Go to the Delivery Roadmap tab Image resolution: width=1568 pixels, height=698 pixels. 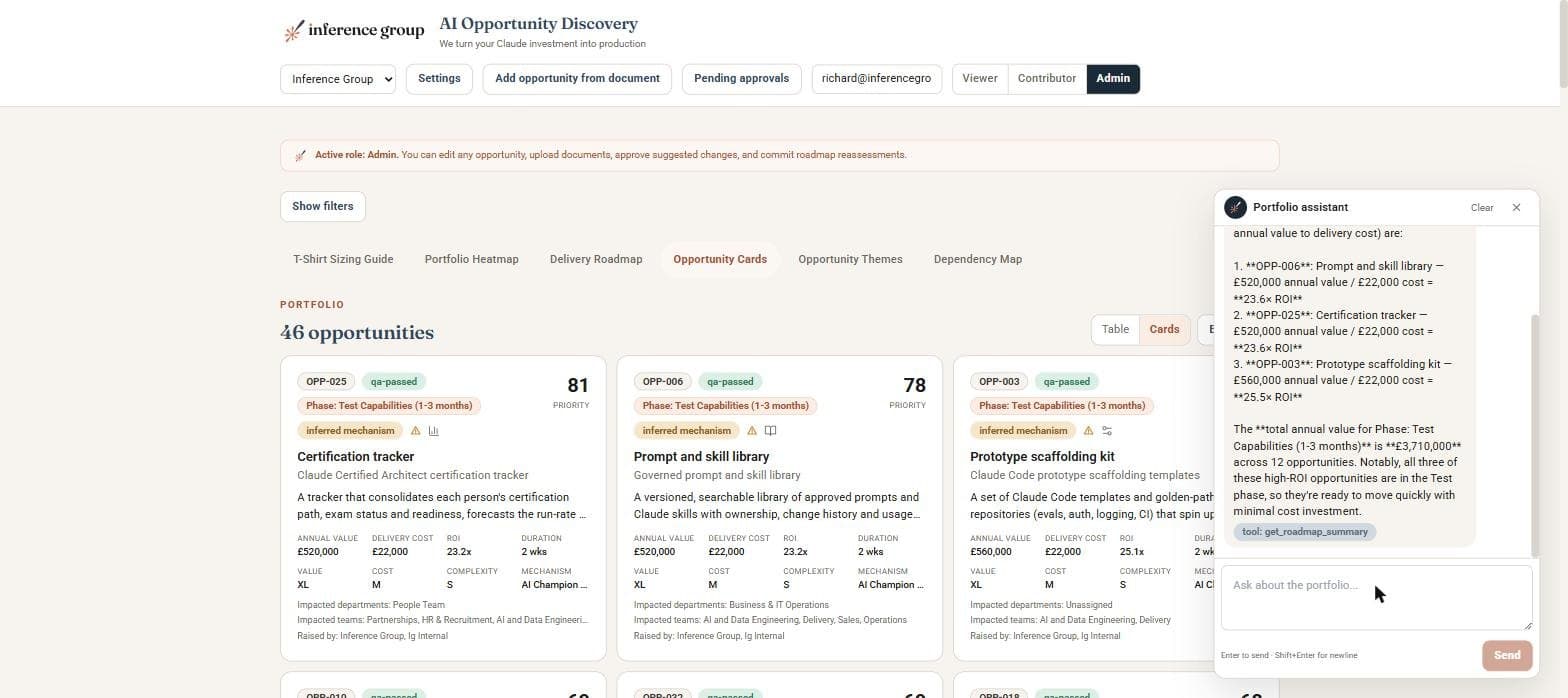click(596, 259)
